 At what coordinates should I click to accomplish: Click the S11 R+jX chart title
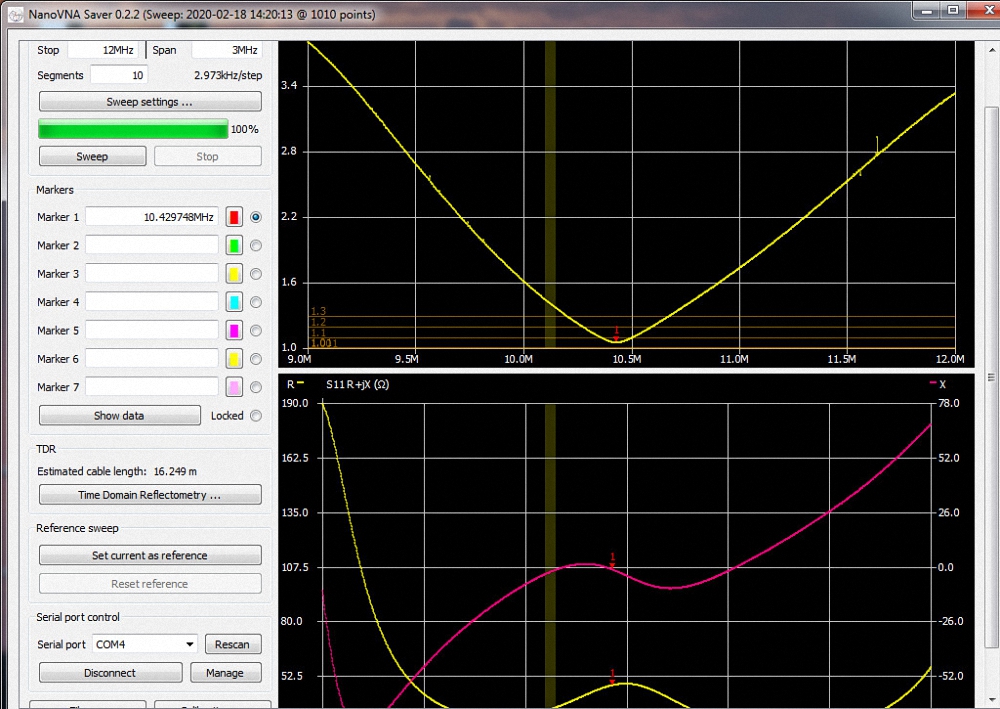click(x=357, y=384)
